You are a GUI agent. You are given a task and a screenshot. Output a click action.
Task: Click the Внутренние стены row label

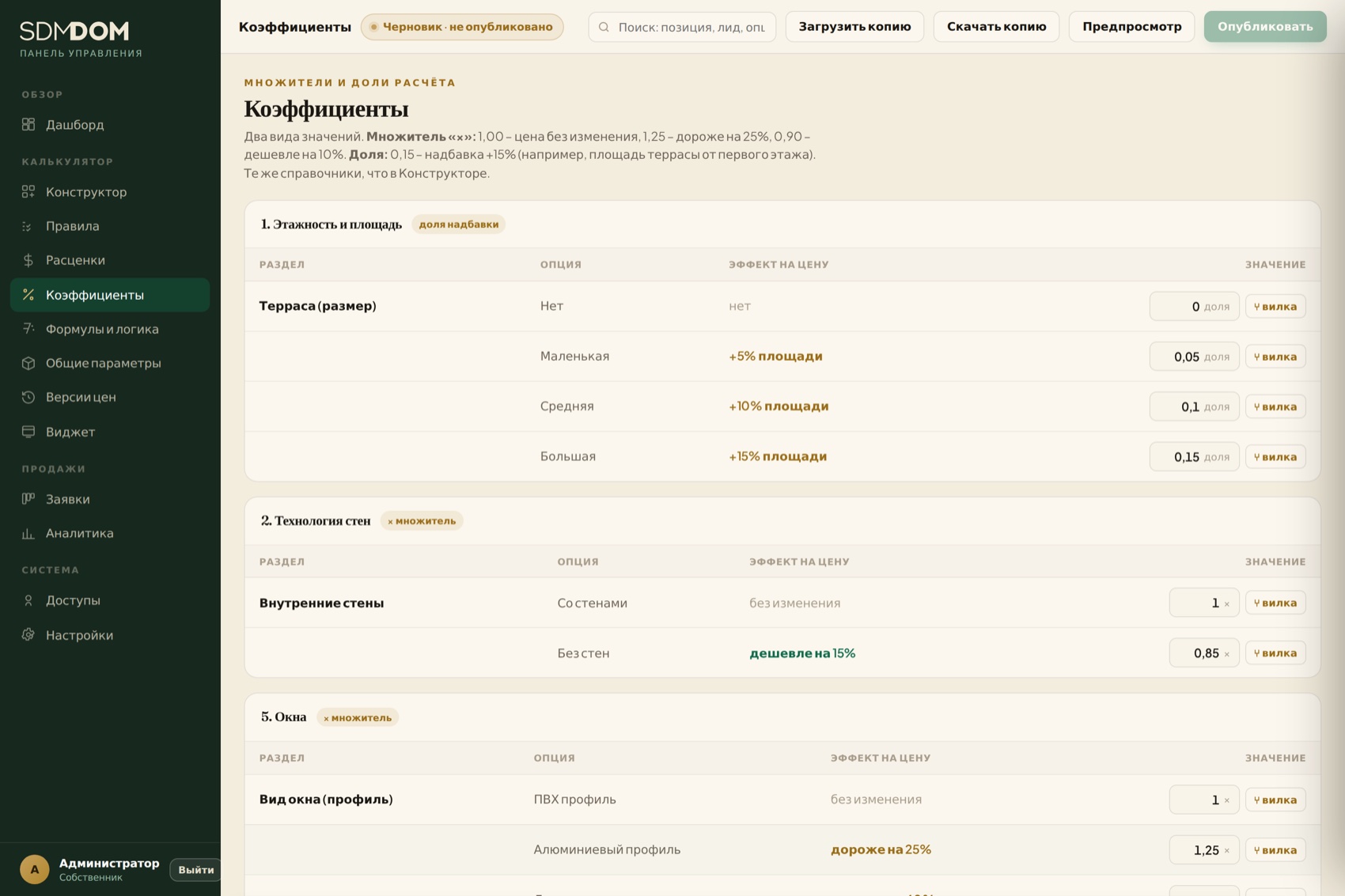point(321,603)
